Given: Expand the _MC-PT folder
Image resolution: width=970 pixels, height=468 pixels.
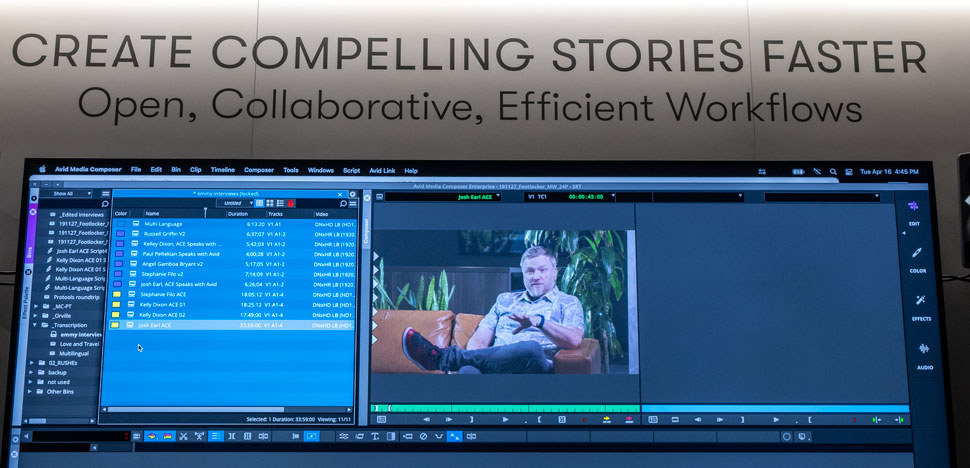Looking at the screenshot, I should (x=36, y=306).
